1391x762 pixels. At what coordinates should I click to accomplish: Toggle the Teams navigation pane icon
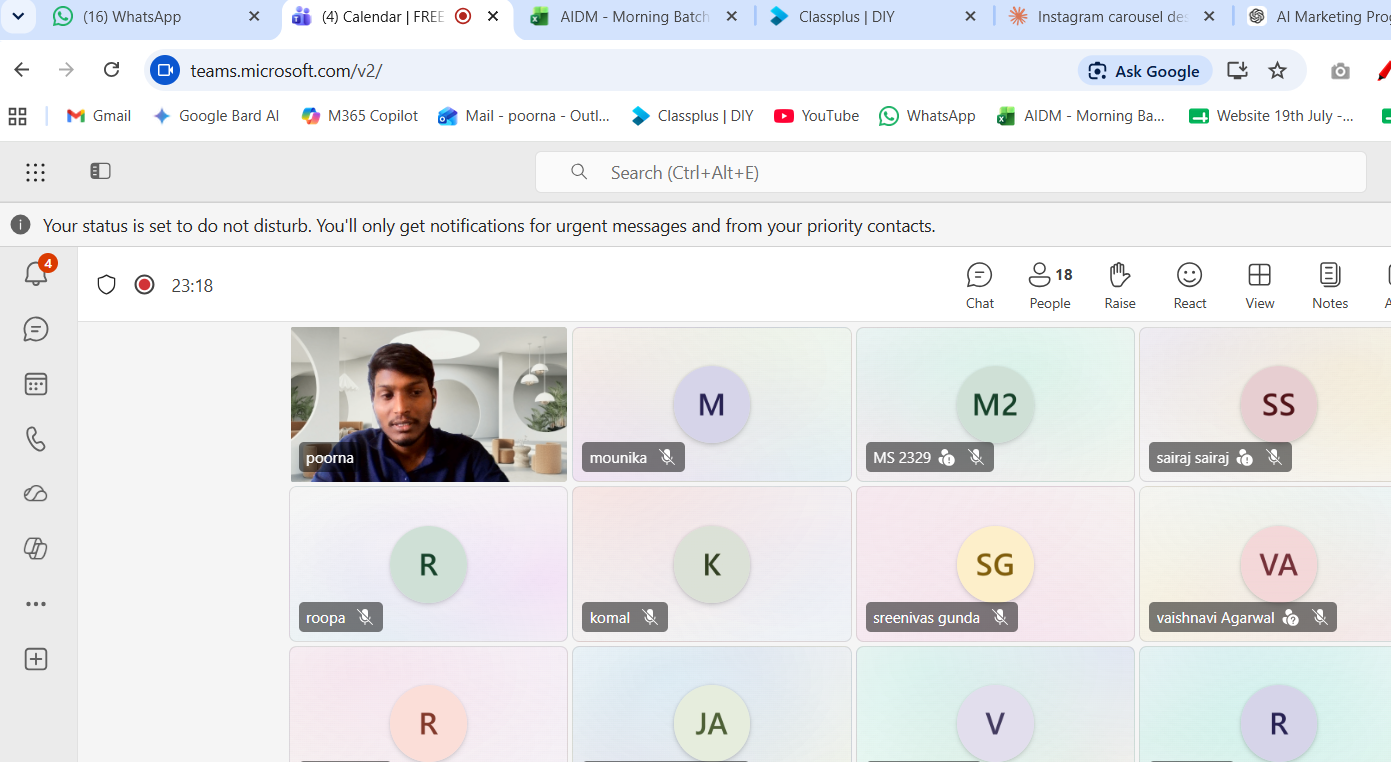pos(100,171)
